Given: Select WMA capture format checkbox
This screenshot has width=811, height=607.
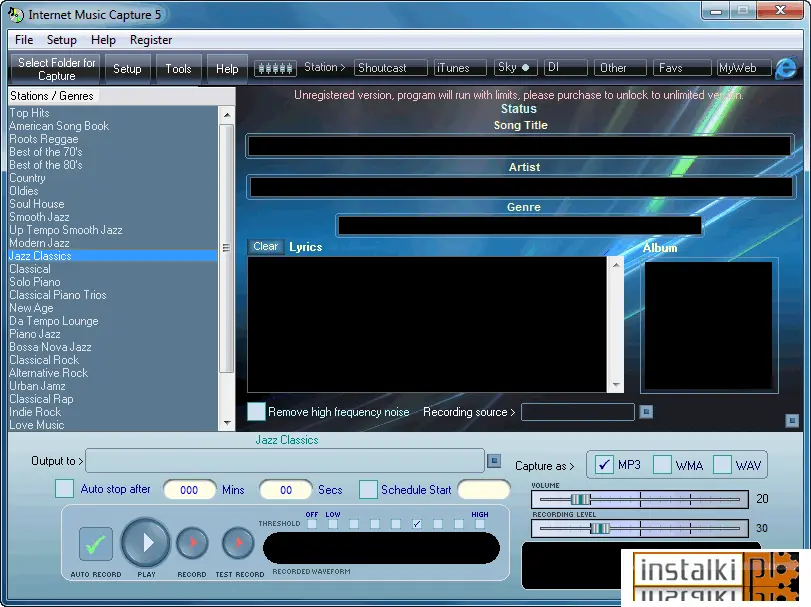Looking at the screenshot, I should click(662, 465).
